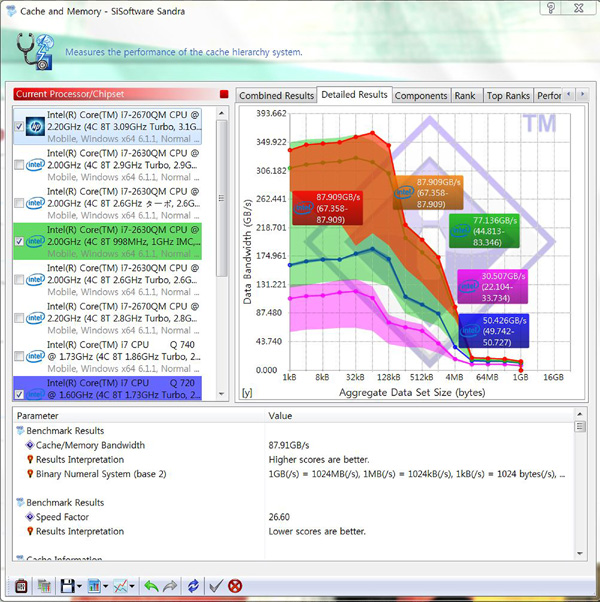Click the Current Processor/Chipset header bar
The image size is (600, 602).
pos(121,94)
